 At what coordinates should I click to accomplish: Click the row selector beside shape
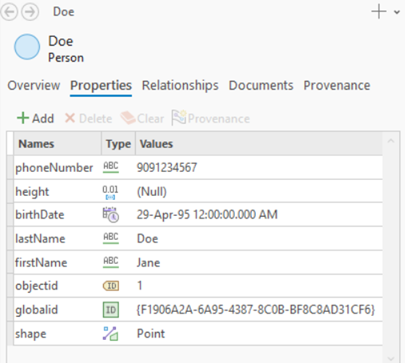point(10,333)
